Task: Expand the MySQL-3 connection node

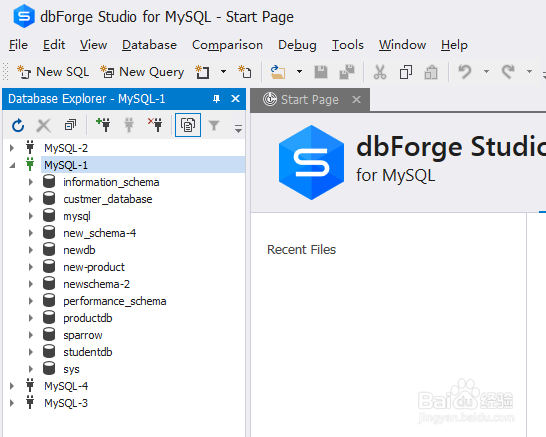Action: coord(12,403)
